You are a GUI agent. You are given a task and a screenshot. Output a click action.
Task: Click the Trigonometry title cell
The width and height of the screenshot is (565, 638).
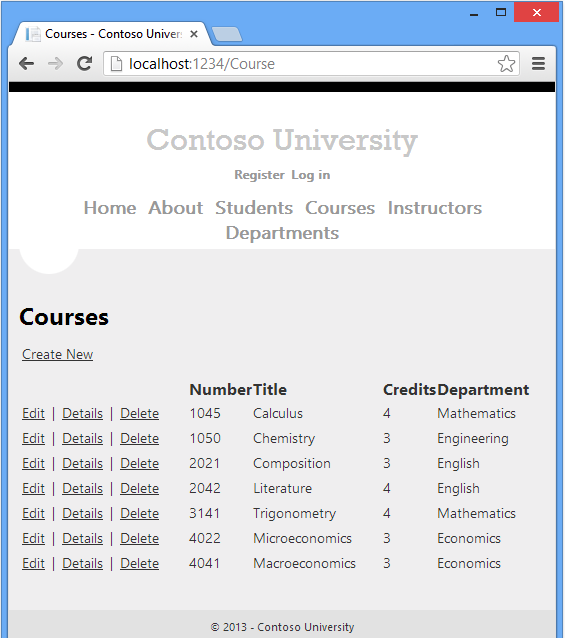pos(294,514)
